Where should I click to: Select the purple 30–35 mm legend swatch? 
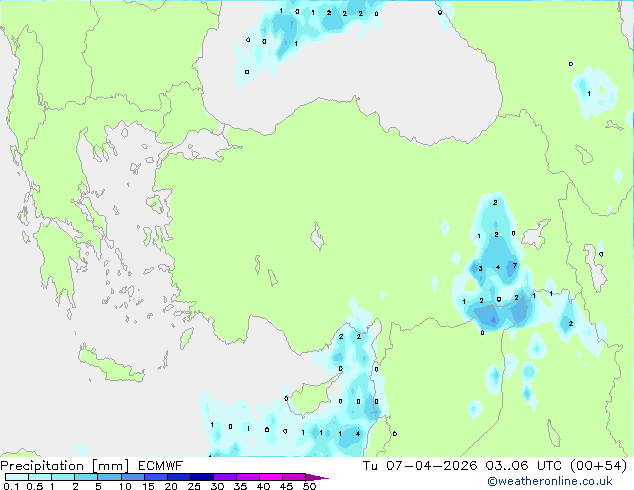224,477
